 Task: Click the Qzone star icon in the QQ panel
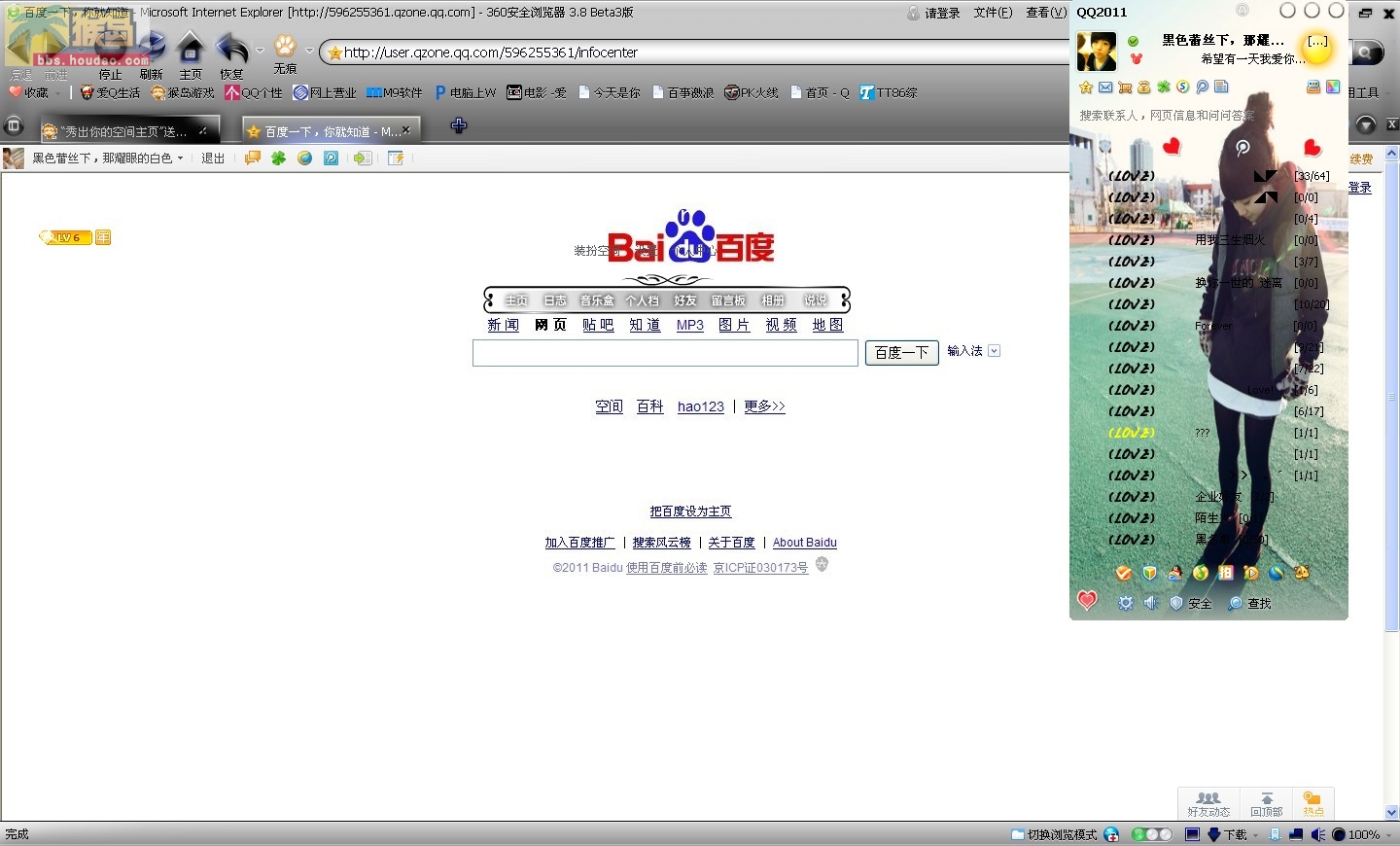tap(1086, 88)
